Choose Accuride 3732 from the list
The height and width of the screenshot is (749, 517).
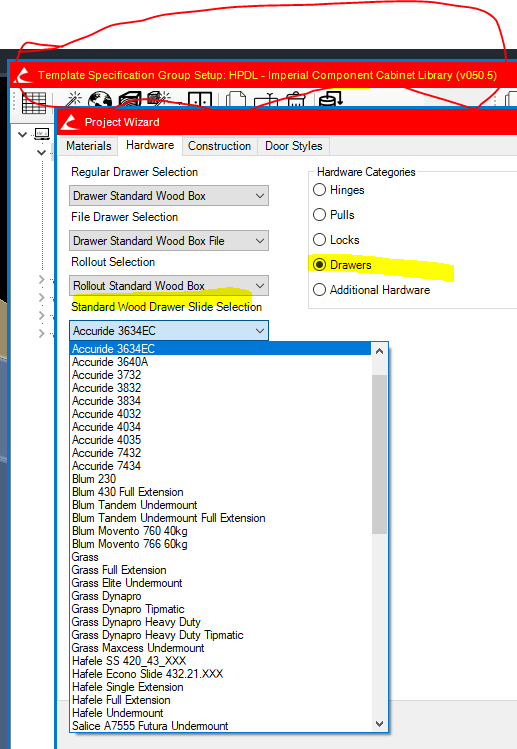pos(220,375)
